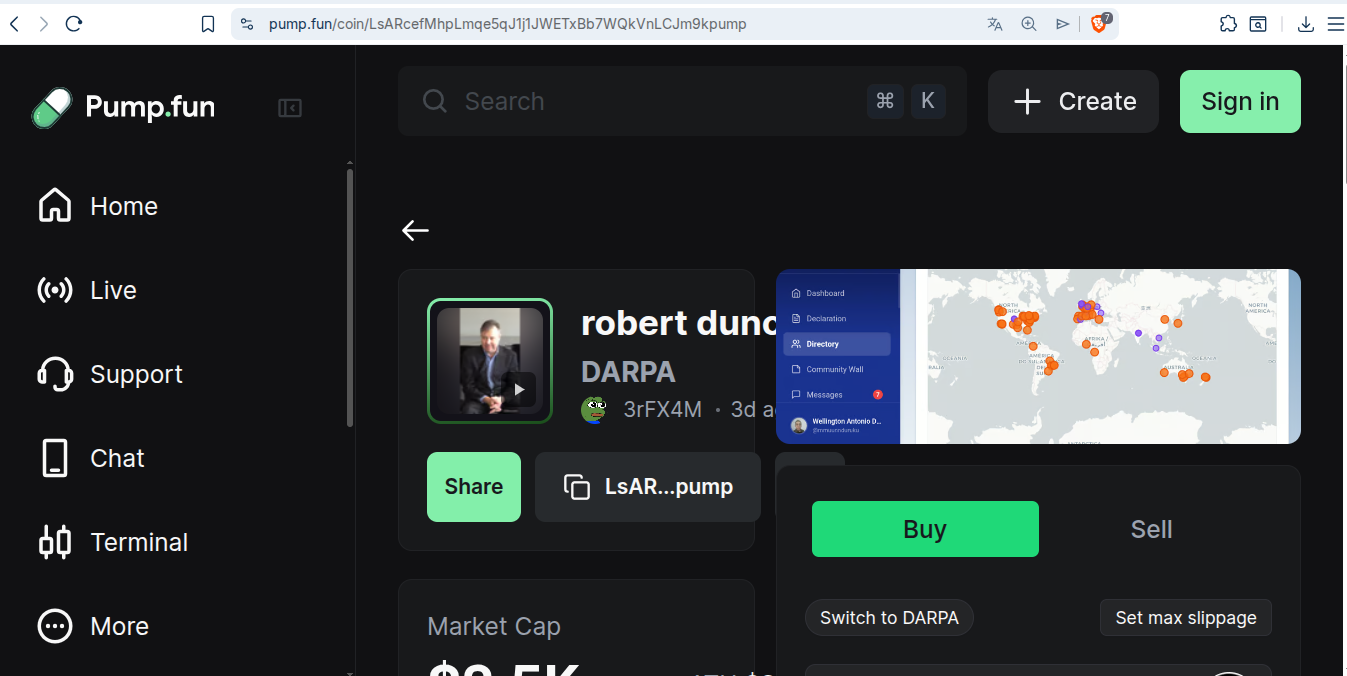Go back with browser back arrow
This screenshot has height=676, width=1347.
[14, 24]
